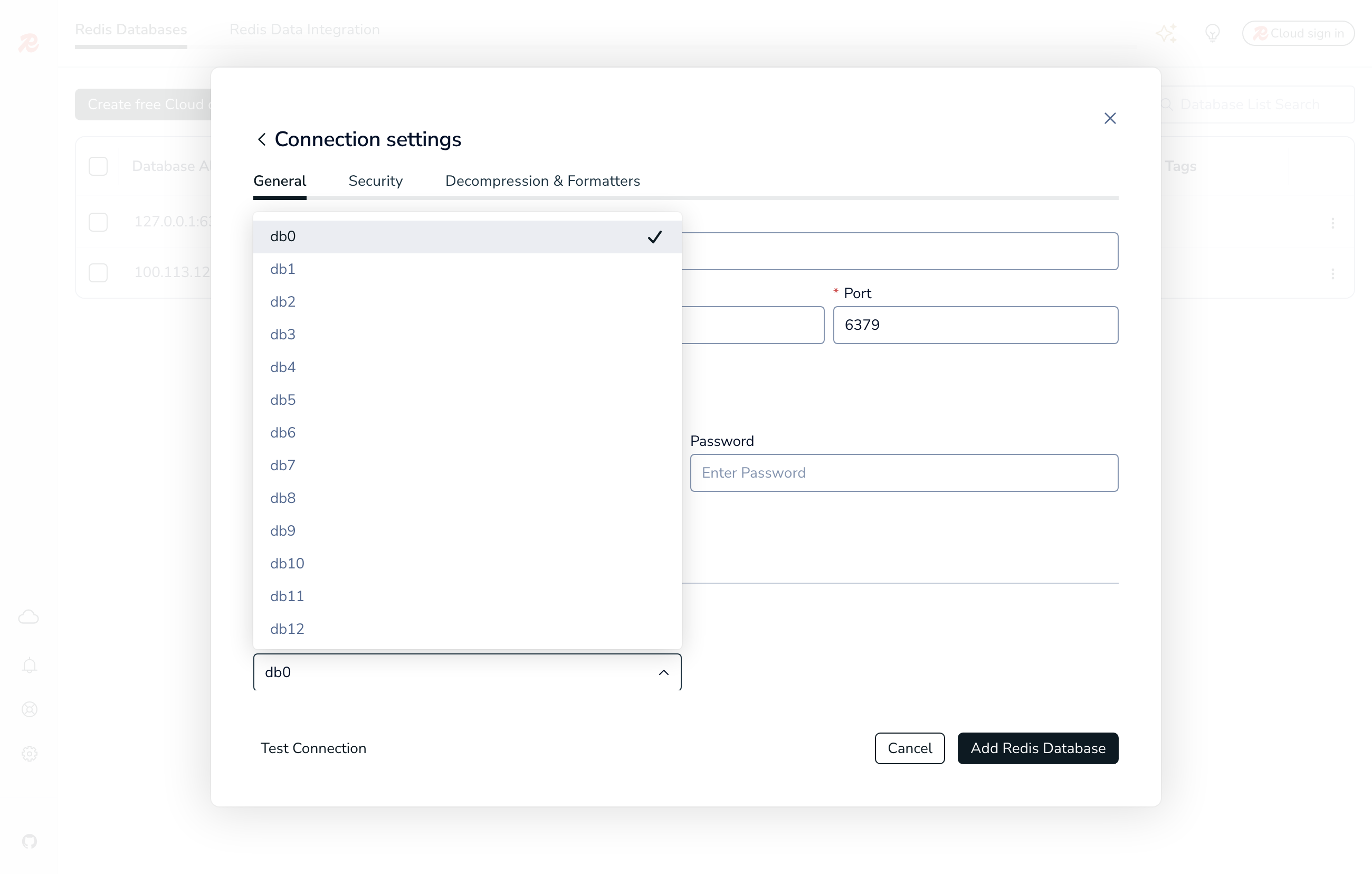
Task: Select db11 in the dropdown list
Action: [467, 596]
